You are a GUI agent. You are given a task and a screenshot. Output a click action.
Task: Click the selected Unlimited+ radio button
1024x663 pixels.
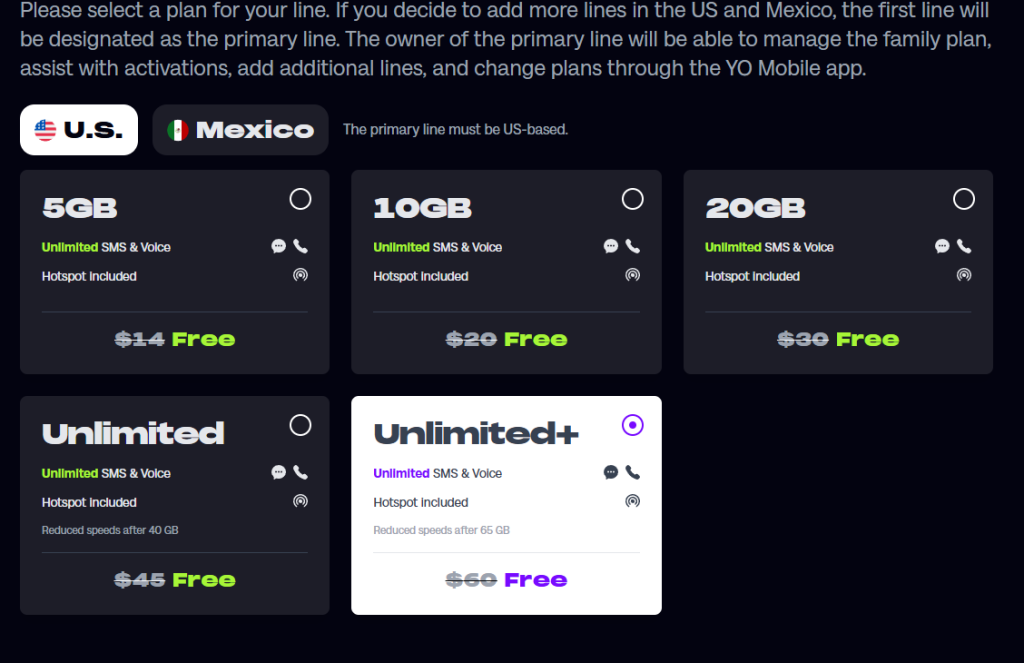632,425
